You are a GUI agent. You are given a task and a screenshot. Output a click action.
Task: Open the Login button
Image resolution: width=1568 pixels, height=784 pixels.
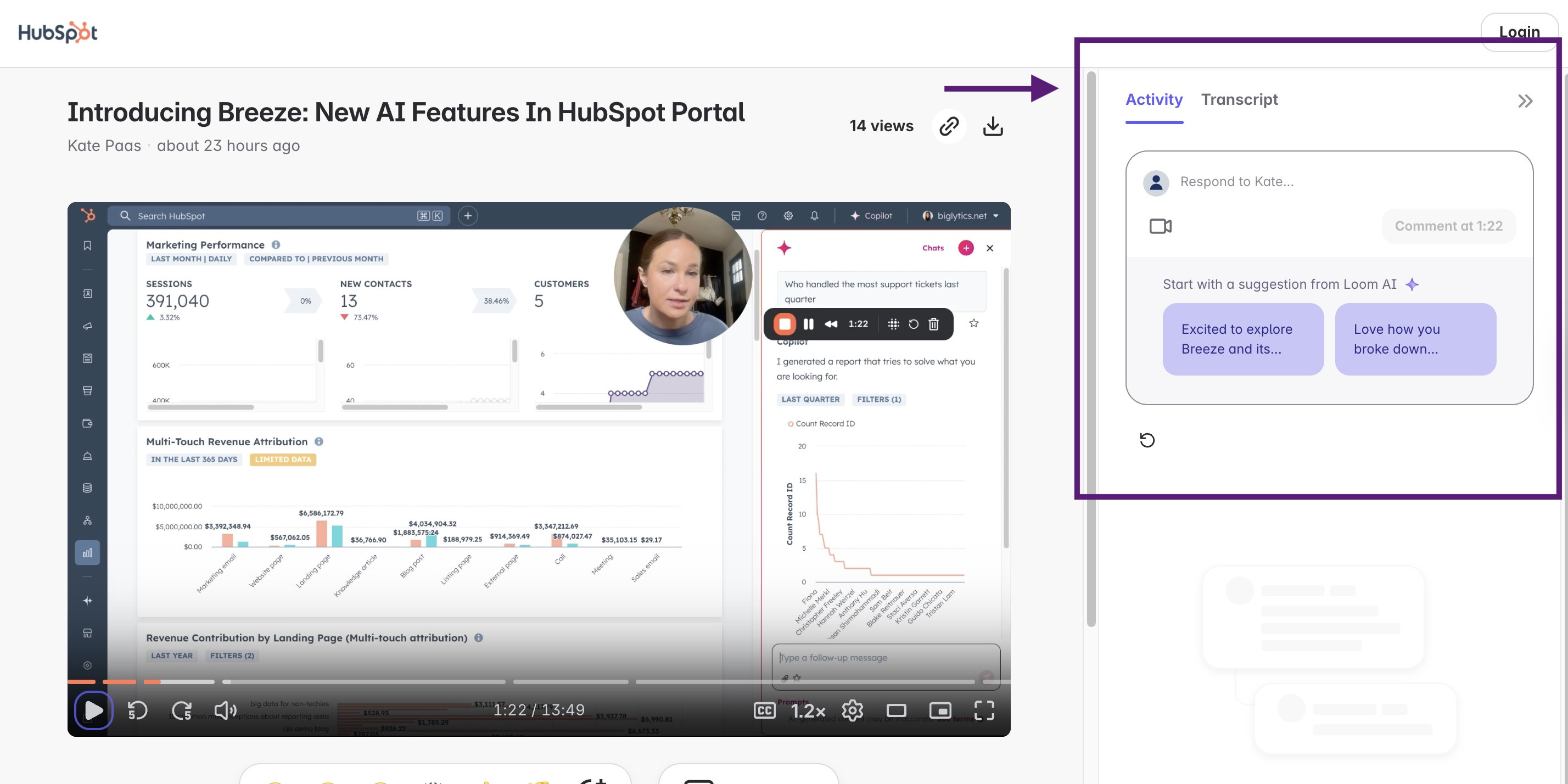(x=1519, y=32)
